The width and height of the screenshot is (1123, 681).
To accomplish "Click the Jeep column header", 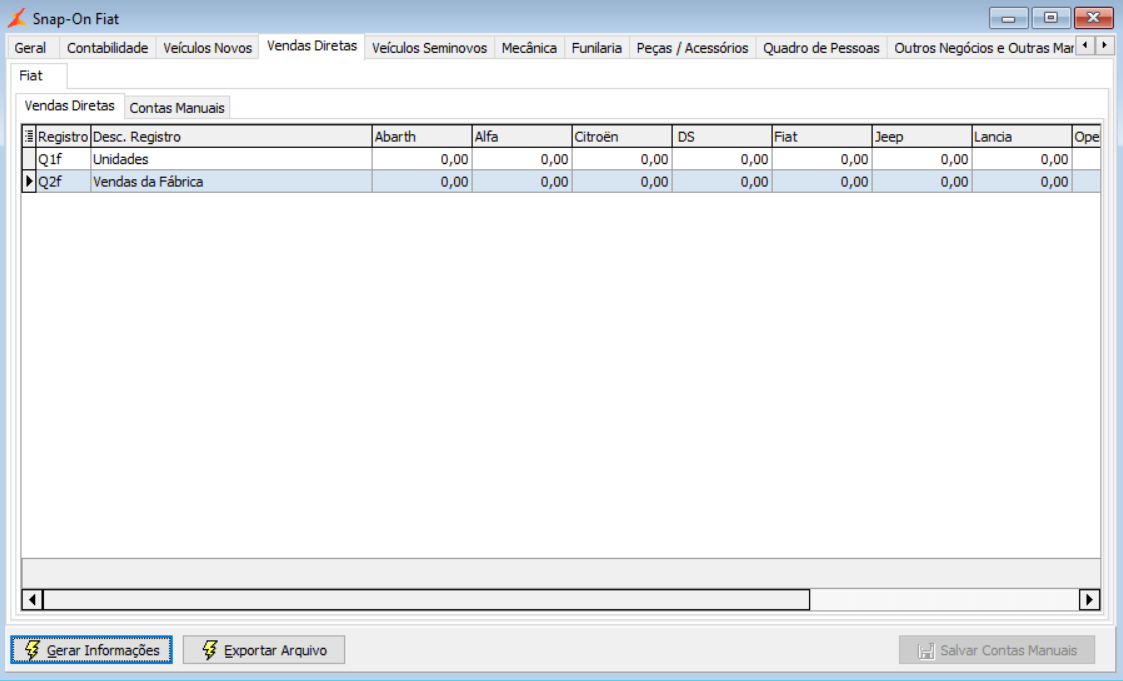I will click(x=922, y=136).
